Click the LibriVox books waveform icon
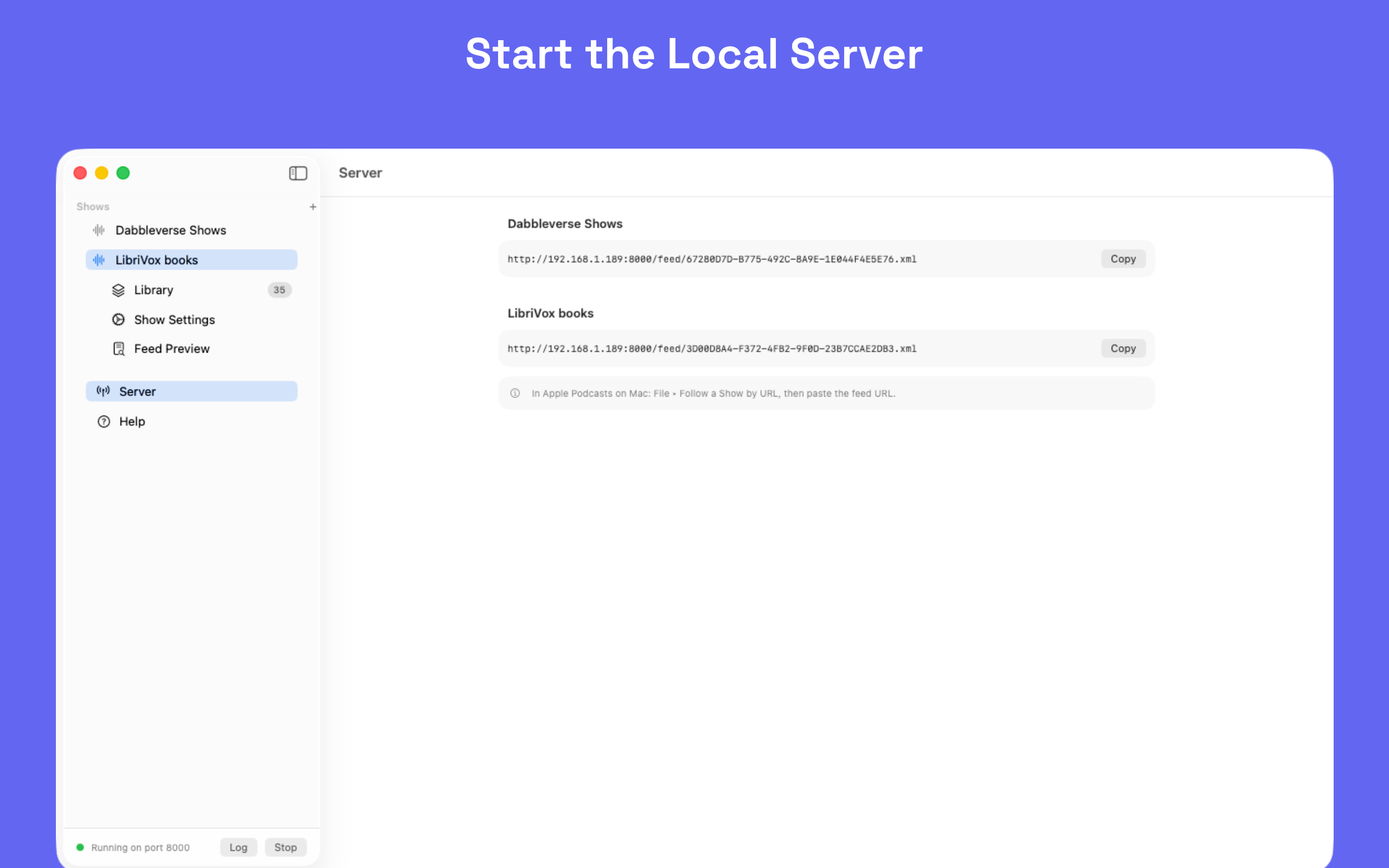Screen dimensions: 1389x868 tap(99, 260)
